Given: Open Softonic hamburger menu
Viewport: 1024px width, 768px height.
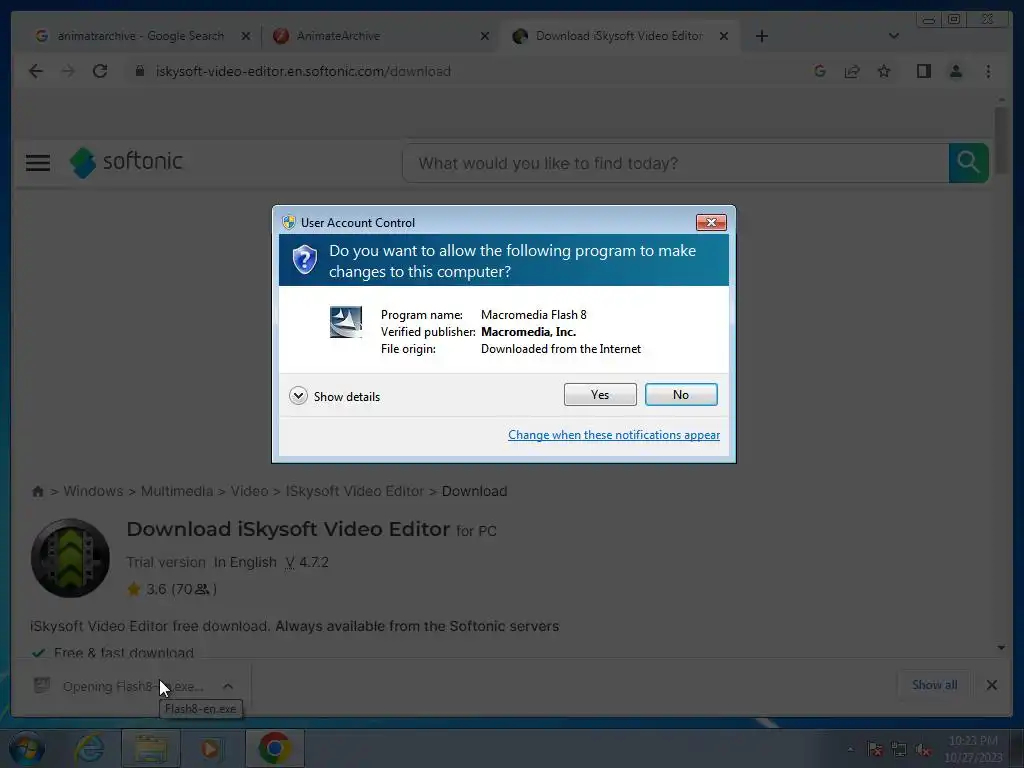Looking at the screenshot, I should [38, 163].
